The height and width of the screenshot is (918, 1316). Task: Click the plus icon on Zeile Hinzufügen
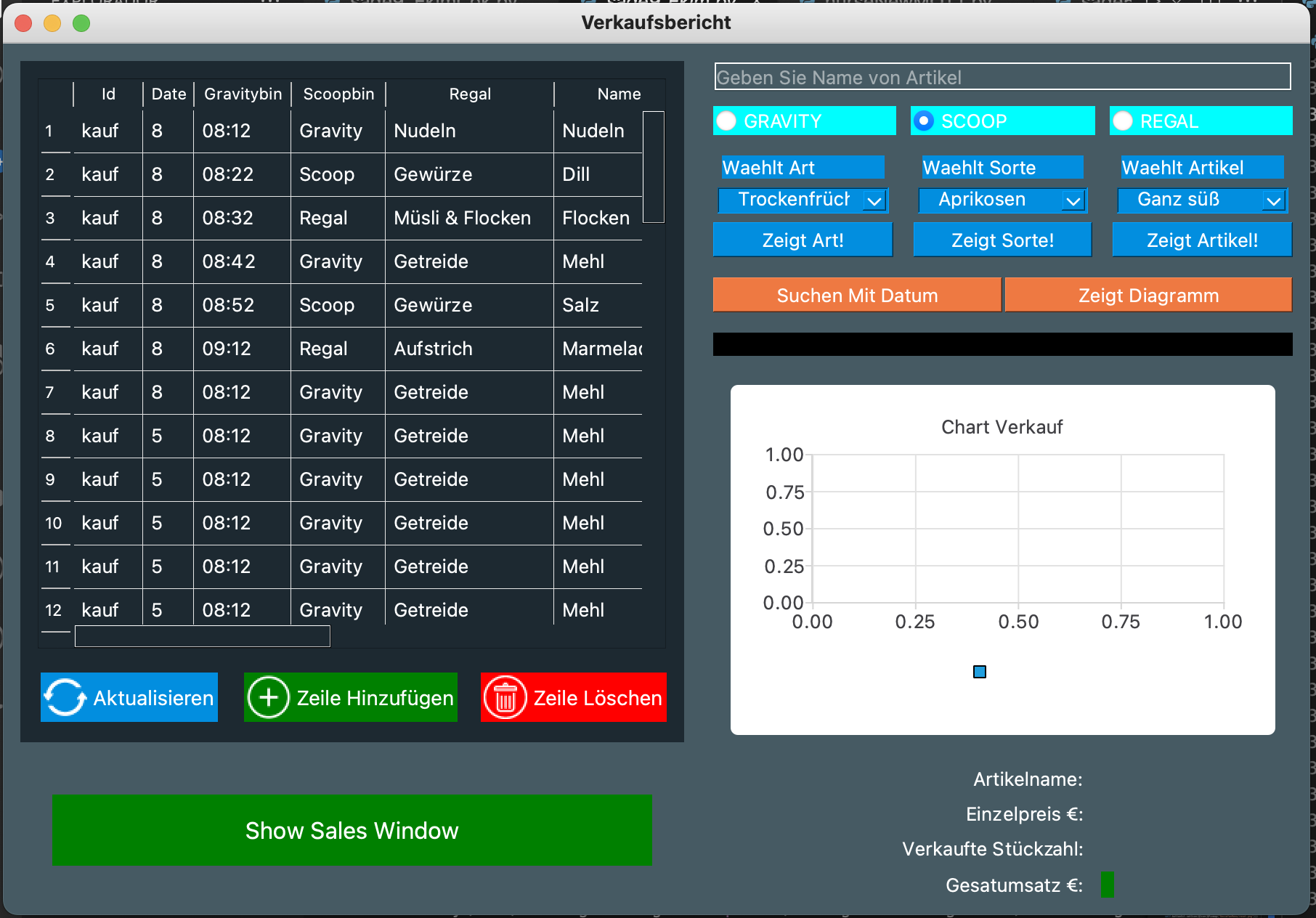click(x=268, y=697)
